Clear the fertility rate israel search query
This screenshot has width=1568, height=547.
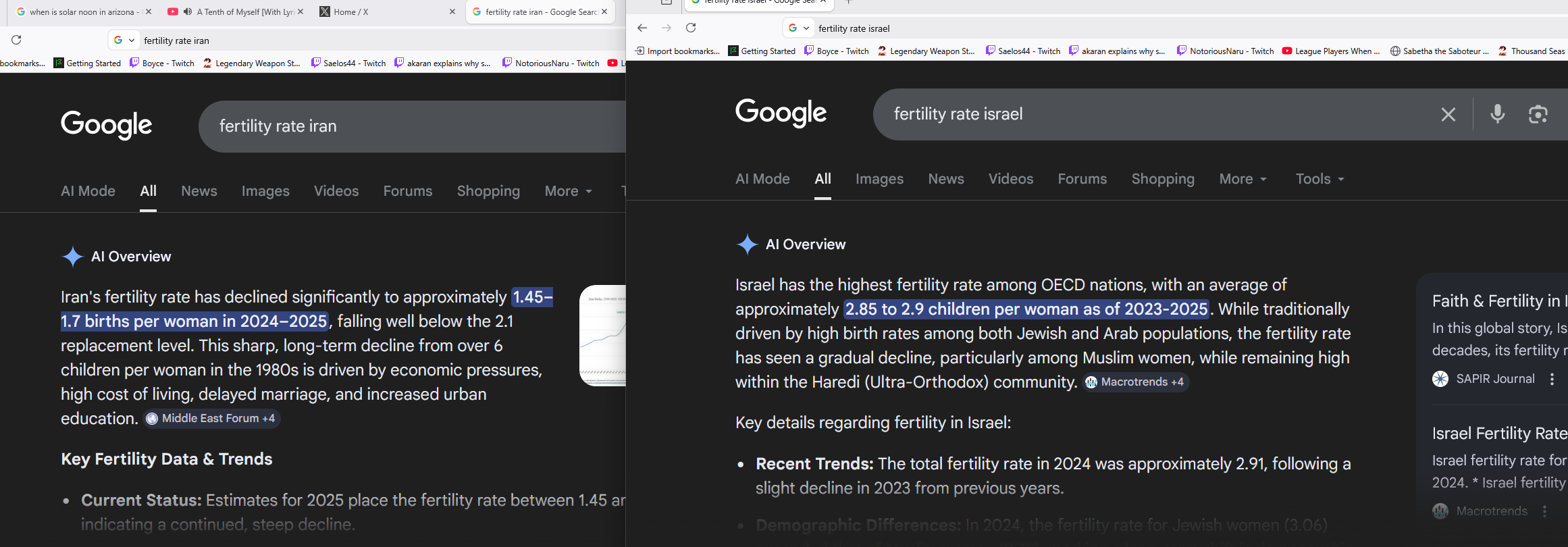pos(1448,114)
